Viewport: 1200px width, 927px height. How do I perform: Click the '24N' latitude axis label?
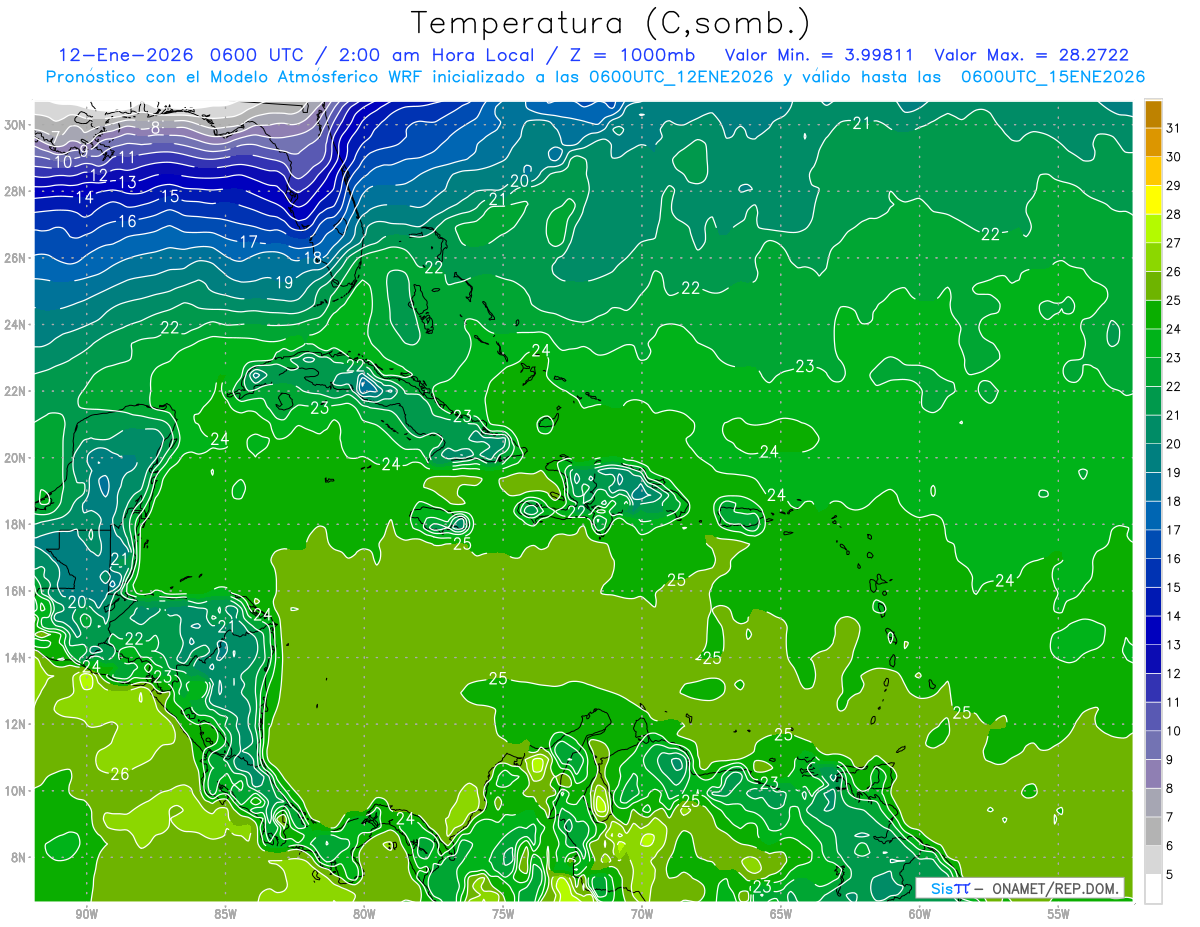[x=16, y=325]
